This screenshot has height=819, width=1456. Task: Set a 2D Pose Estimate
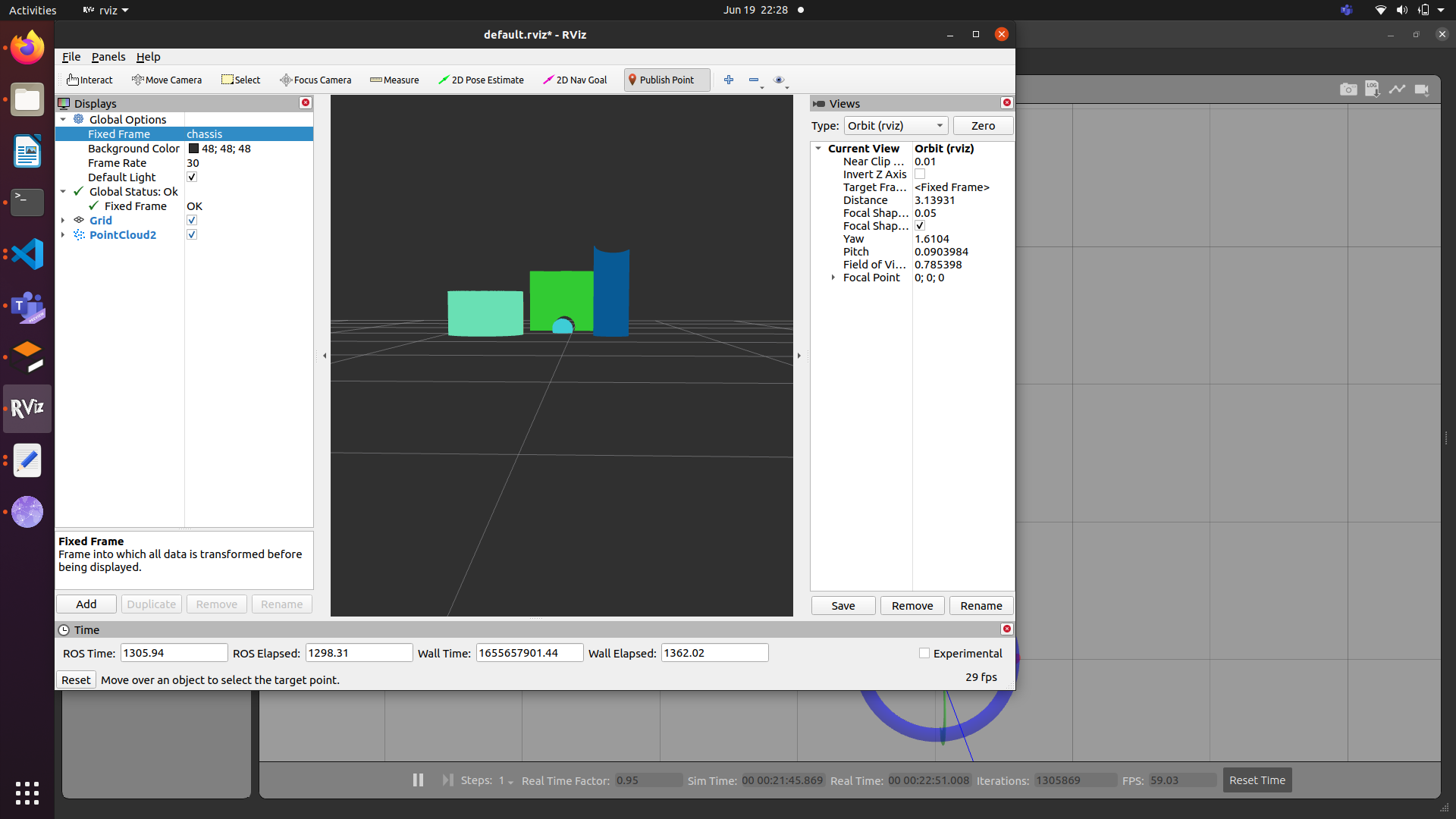tap(481, 80)
